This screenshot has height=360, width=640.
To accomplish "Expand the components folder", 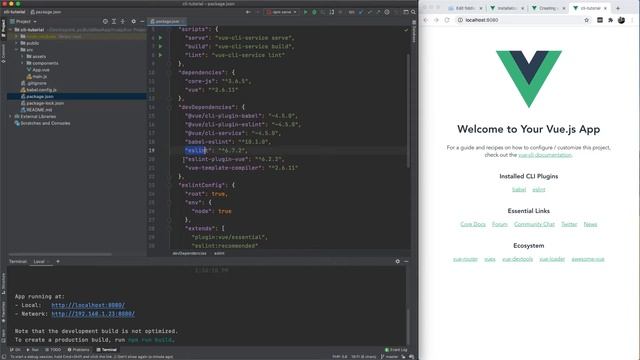I will (x=22, y=63).
